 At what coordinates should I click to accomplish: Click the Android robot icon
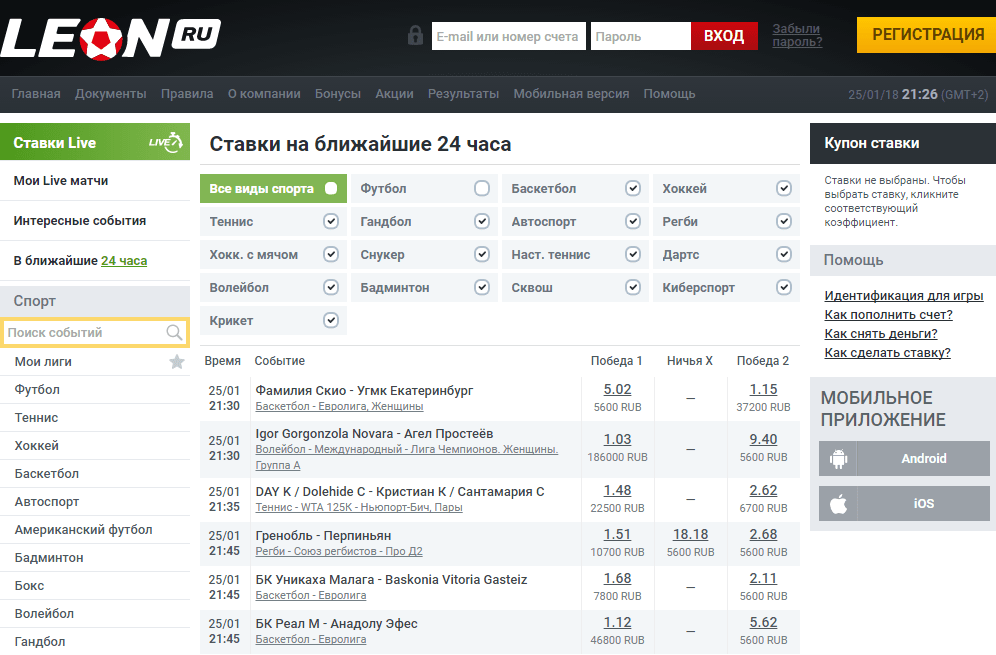(x=838, y=459)
